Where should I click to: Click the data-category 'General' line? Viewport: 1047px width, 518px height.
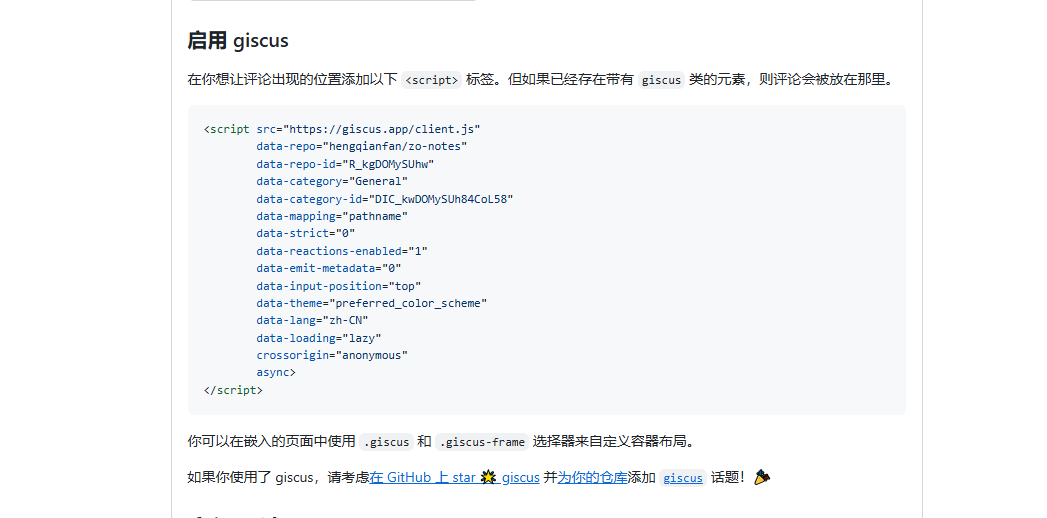pyautogui.click(x=332, y=181)
